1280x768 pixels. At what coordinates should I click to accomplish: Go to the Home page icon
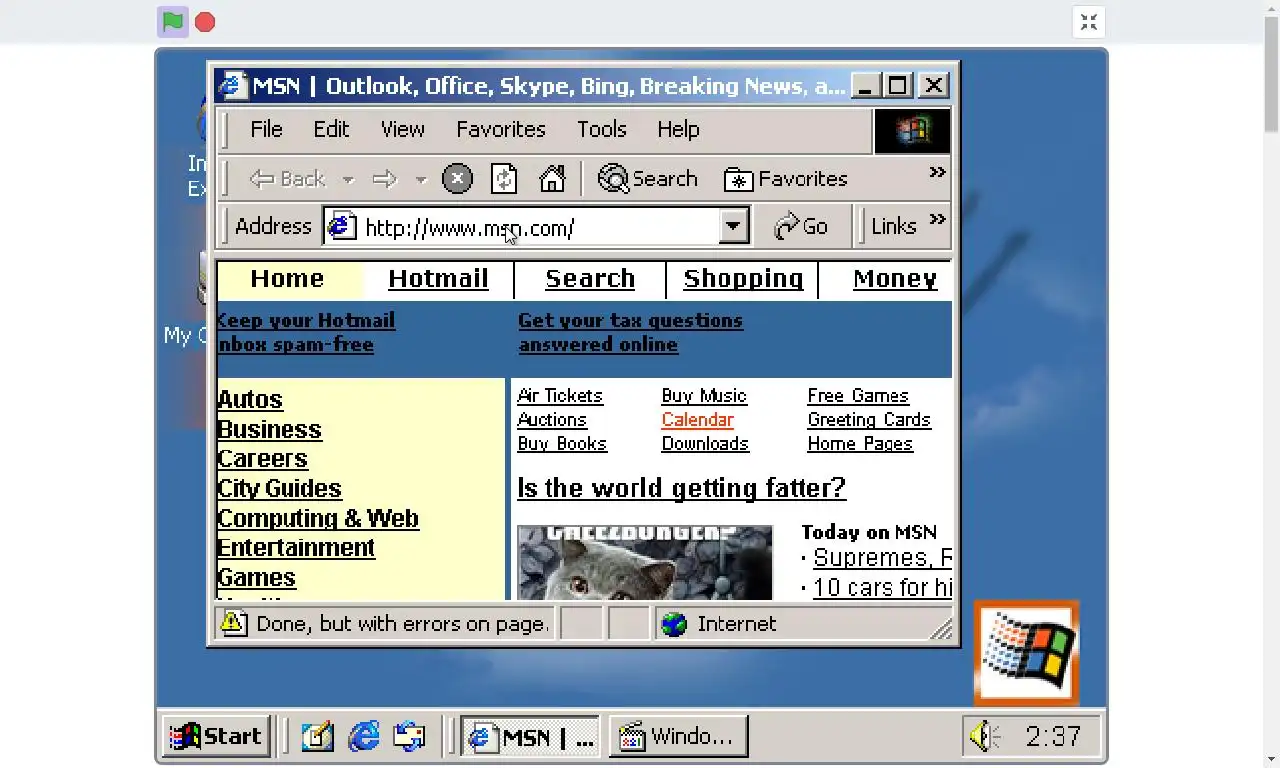(x=552, y=179)
